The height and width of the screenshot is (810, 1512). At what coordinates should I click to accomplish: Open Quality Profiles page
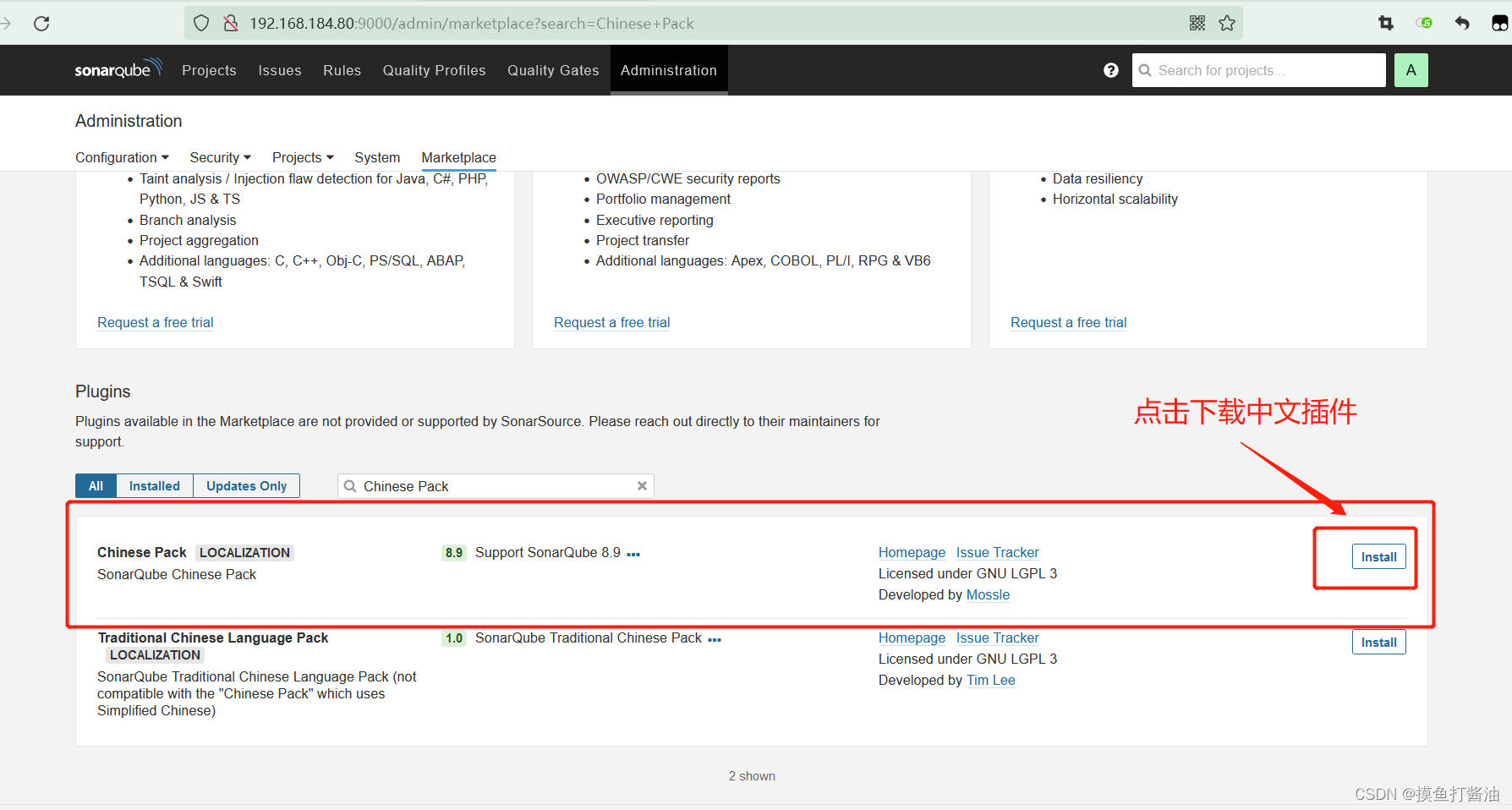tap(434, 70)
